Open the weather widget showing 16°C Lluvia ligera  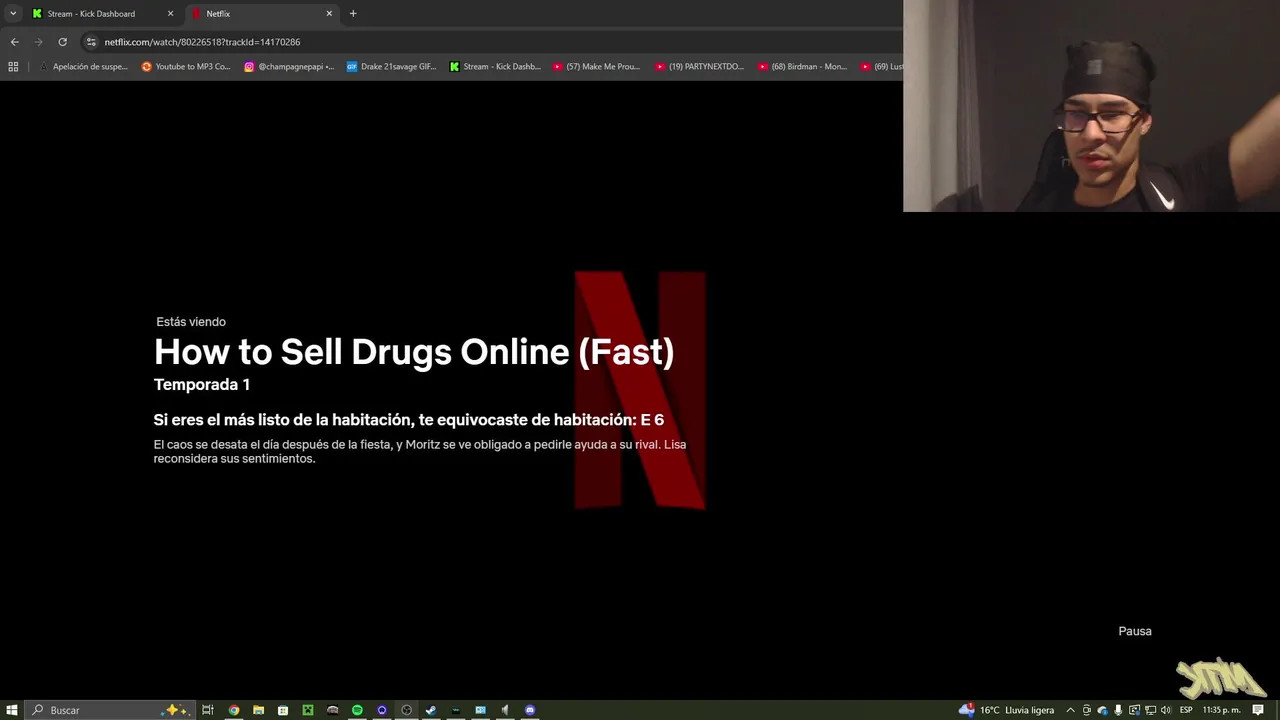coord(1006,710)
